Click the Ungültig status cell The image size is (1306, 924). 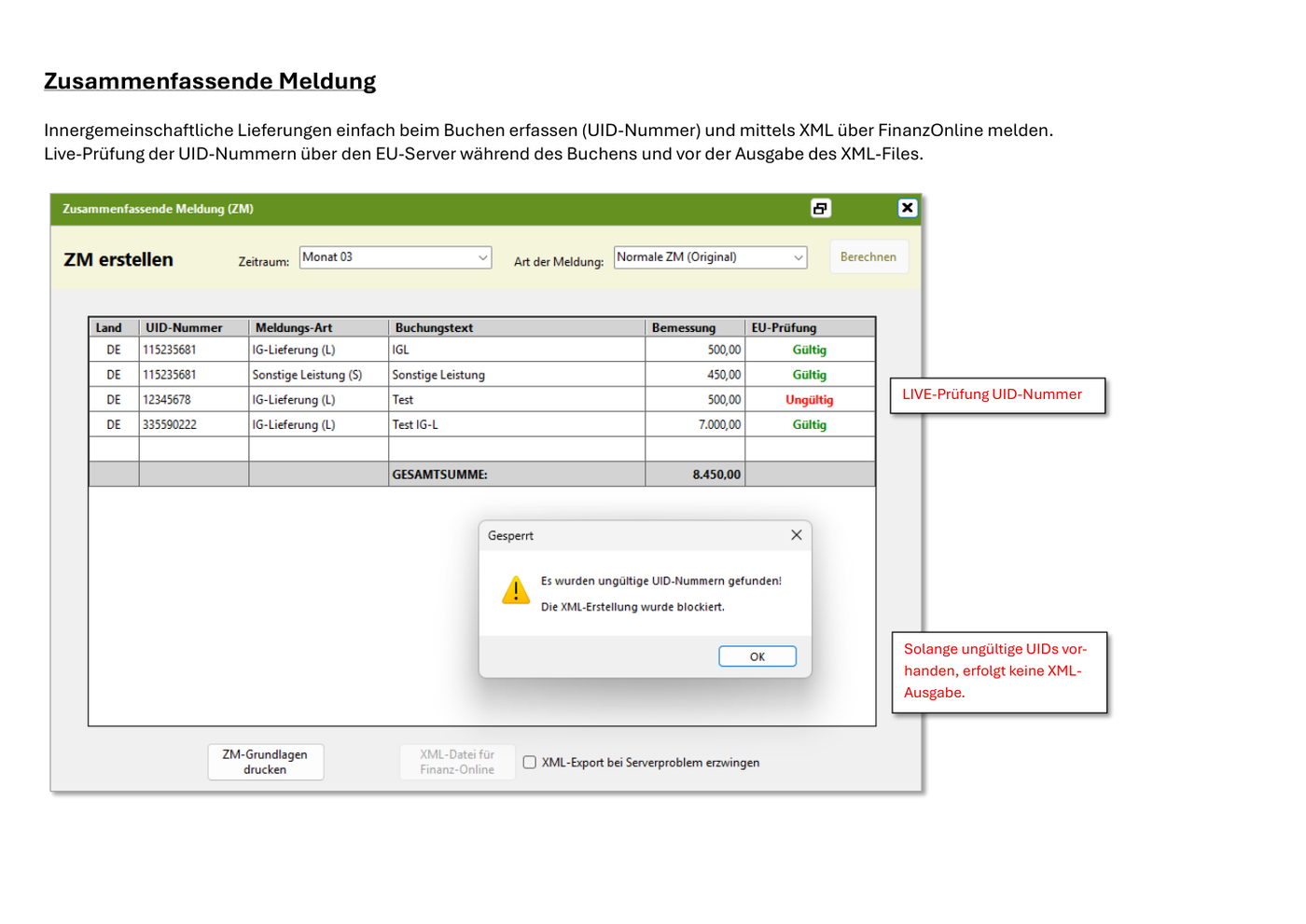(x=810, y=400)
